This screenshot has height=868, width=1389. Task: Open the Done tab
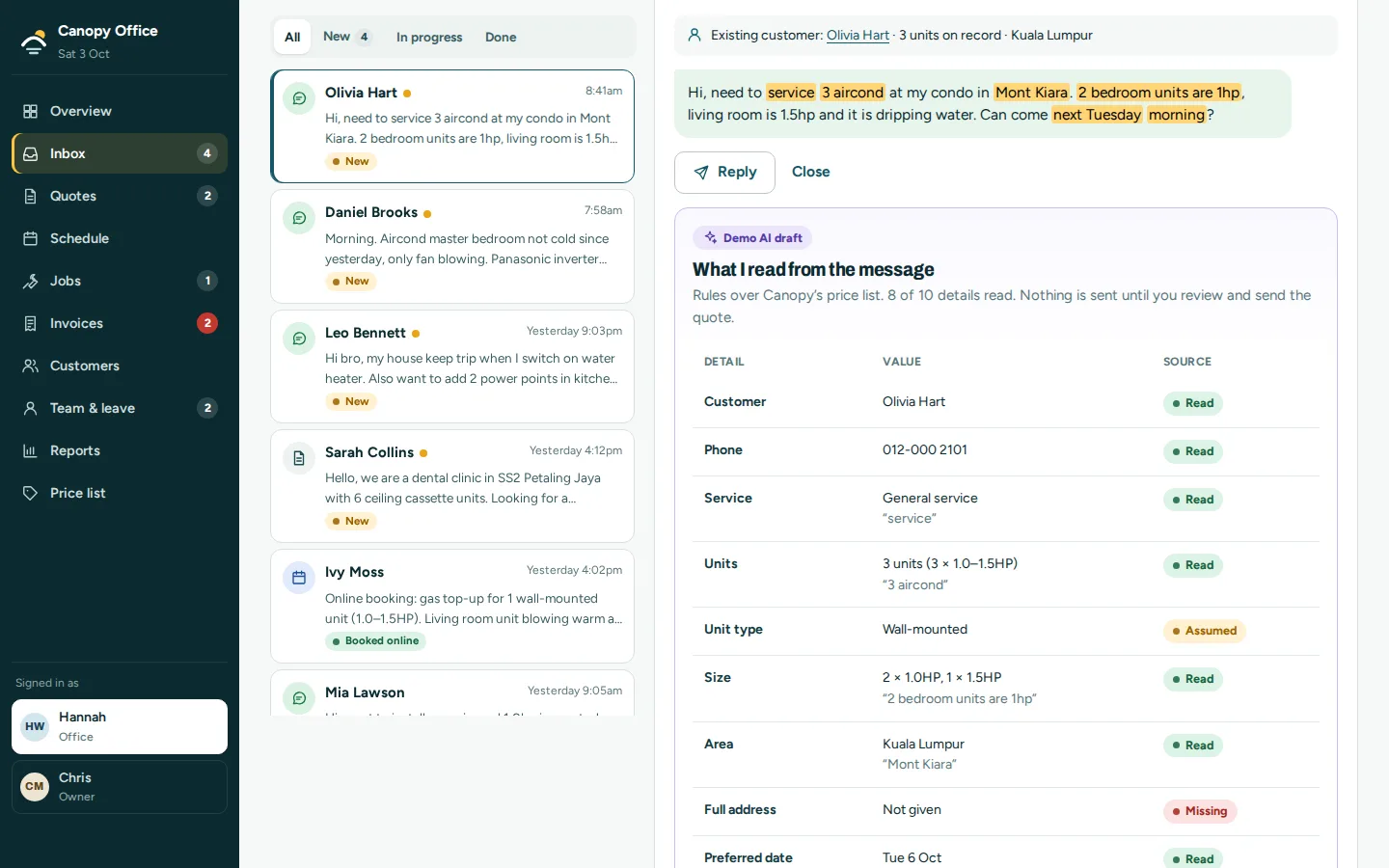click(501, 37)
